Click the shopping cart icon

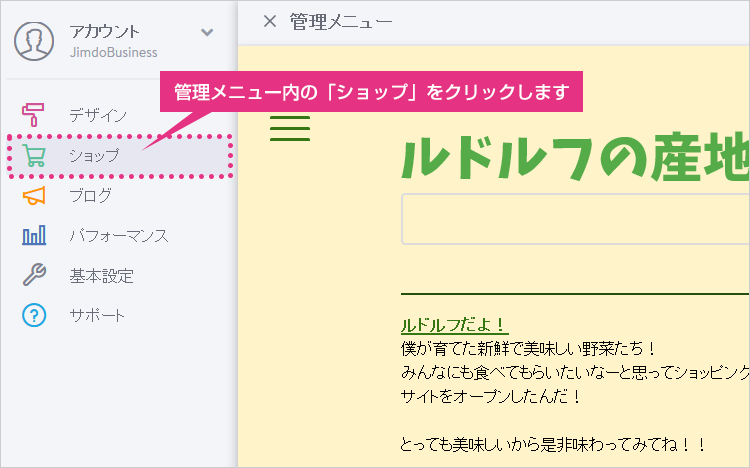pos(34,156)
